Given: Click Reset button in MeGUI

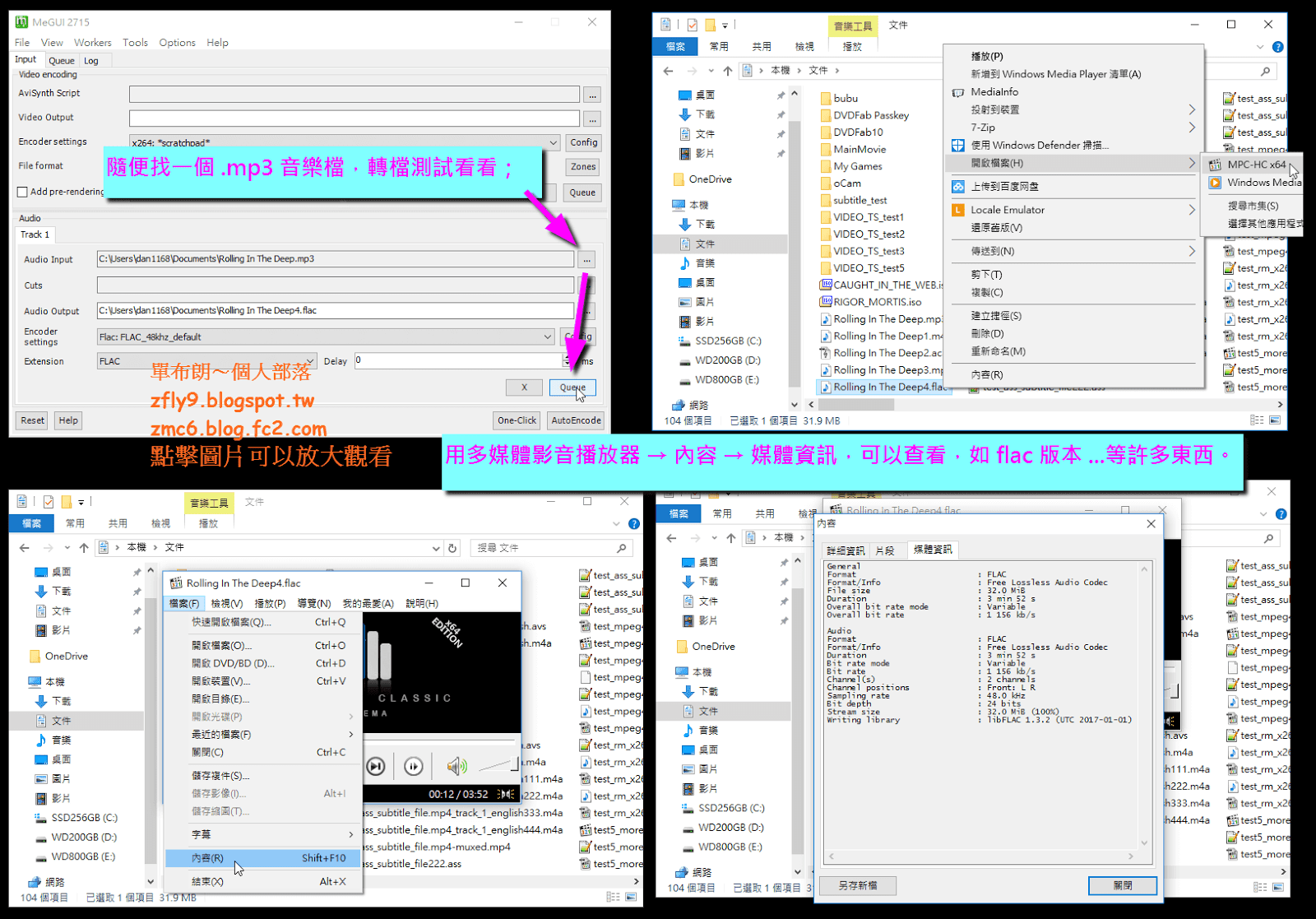Looking at the screenshot, I should coord(33,420).
